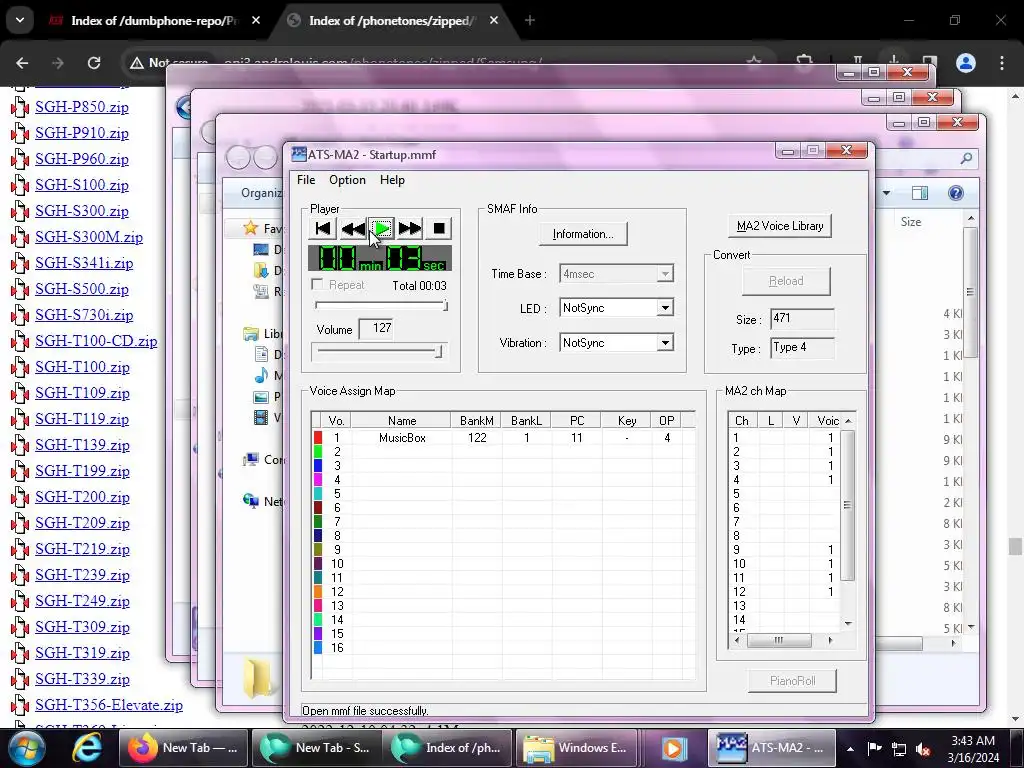Click the Key column header
Screen dimensions: 1024x768
(627, 421)
